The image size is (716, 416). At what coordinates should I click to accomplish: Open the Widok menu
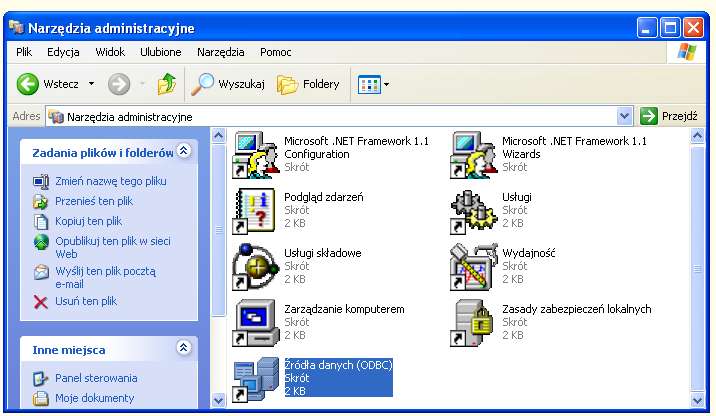tap(110, 52)
